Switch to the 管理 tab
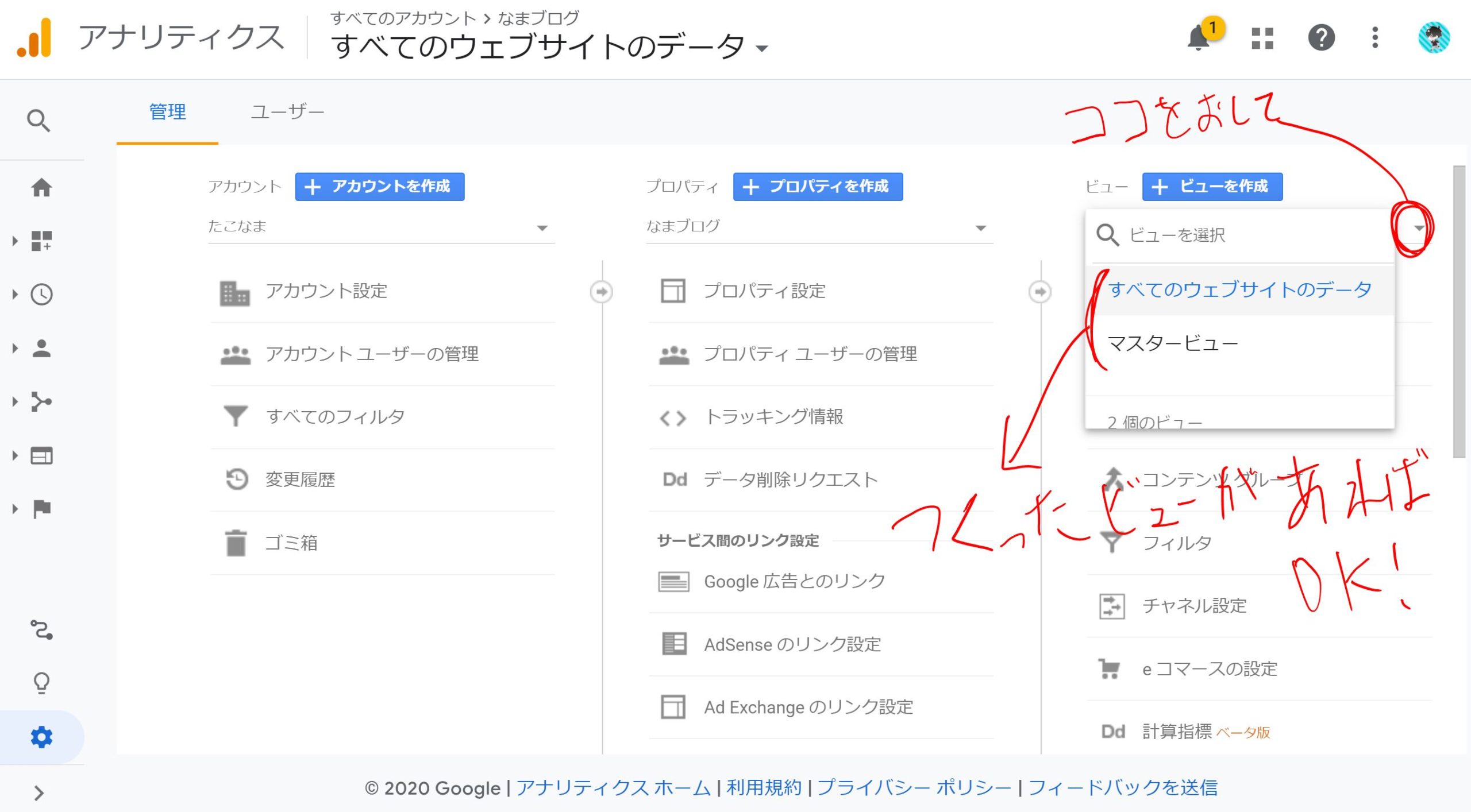The height and width of the screenshot is (812, 1471). click(x=167, y=112)
